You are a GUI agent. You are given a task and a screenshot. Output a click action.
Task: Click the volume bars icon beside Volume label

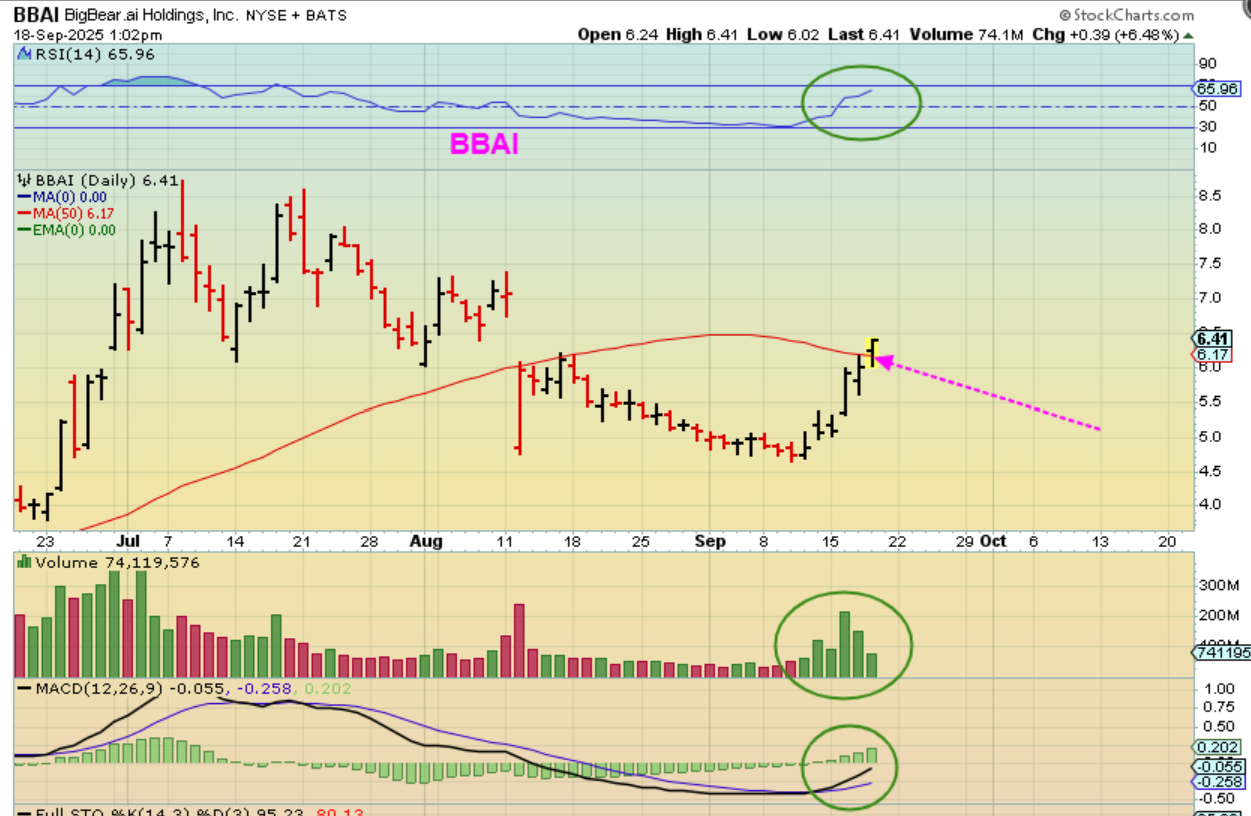(24, 563)
